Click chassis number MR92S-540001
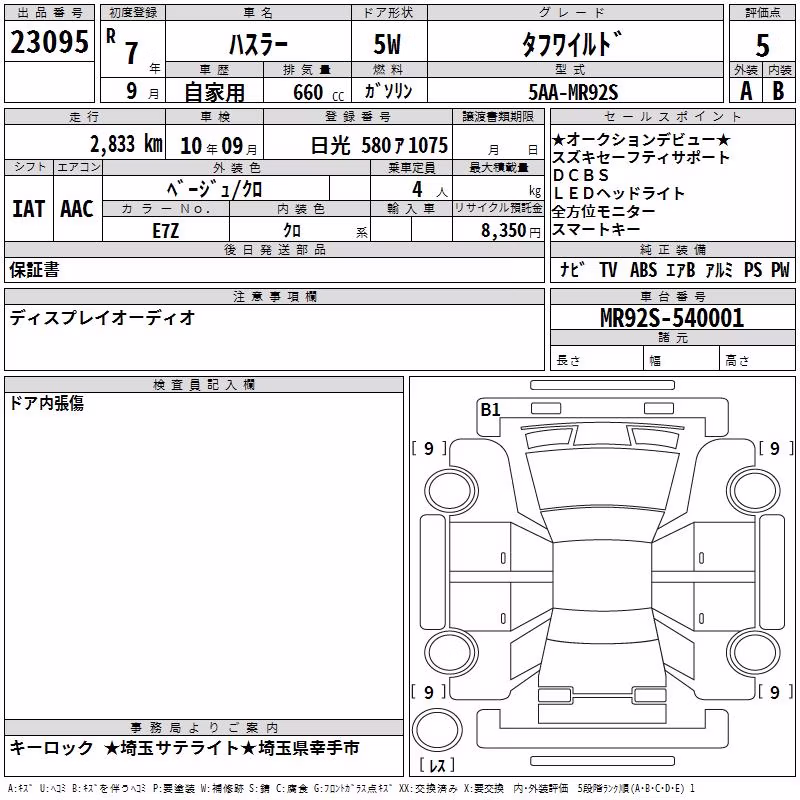The width and height of the screenshot is (800, 800). tap(672, 318)
